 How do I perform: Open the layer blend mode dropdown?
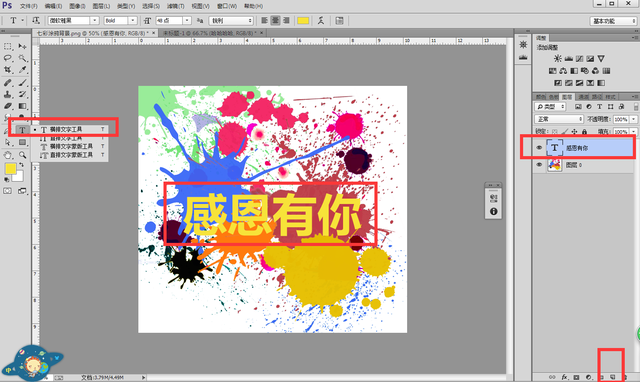click(x=559, y=119)
